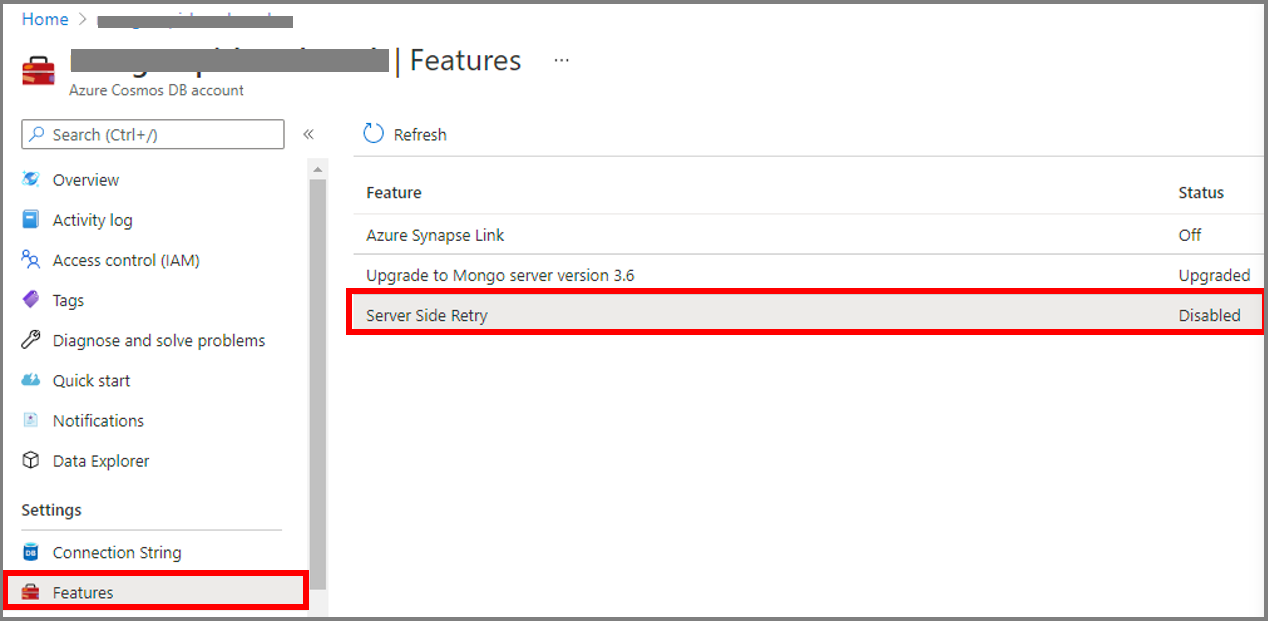The height and width of the screenshot is (621, 1268).
Task: Click the Search (Ctrl+/) input field
Action: tap(153, 134)
